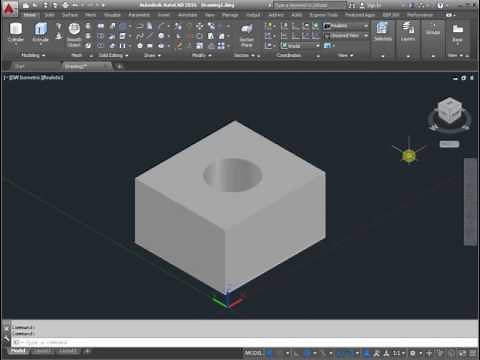The height and width of the screenshot is (360, 480).
Task: Open the Layers panel button
Action: pyautogui.click(x=408, y=32)
